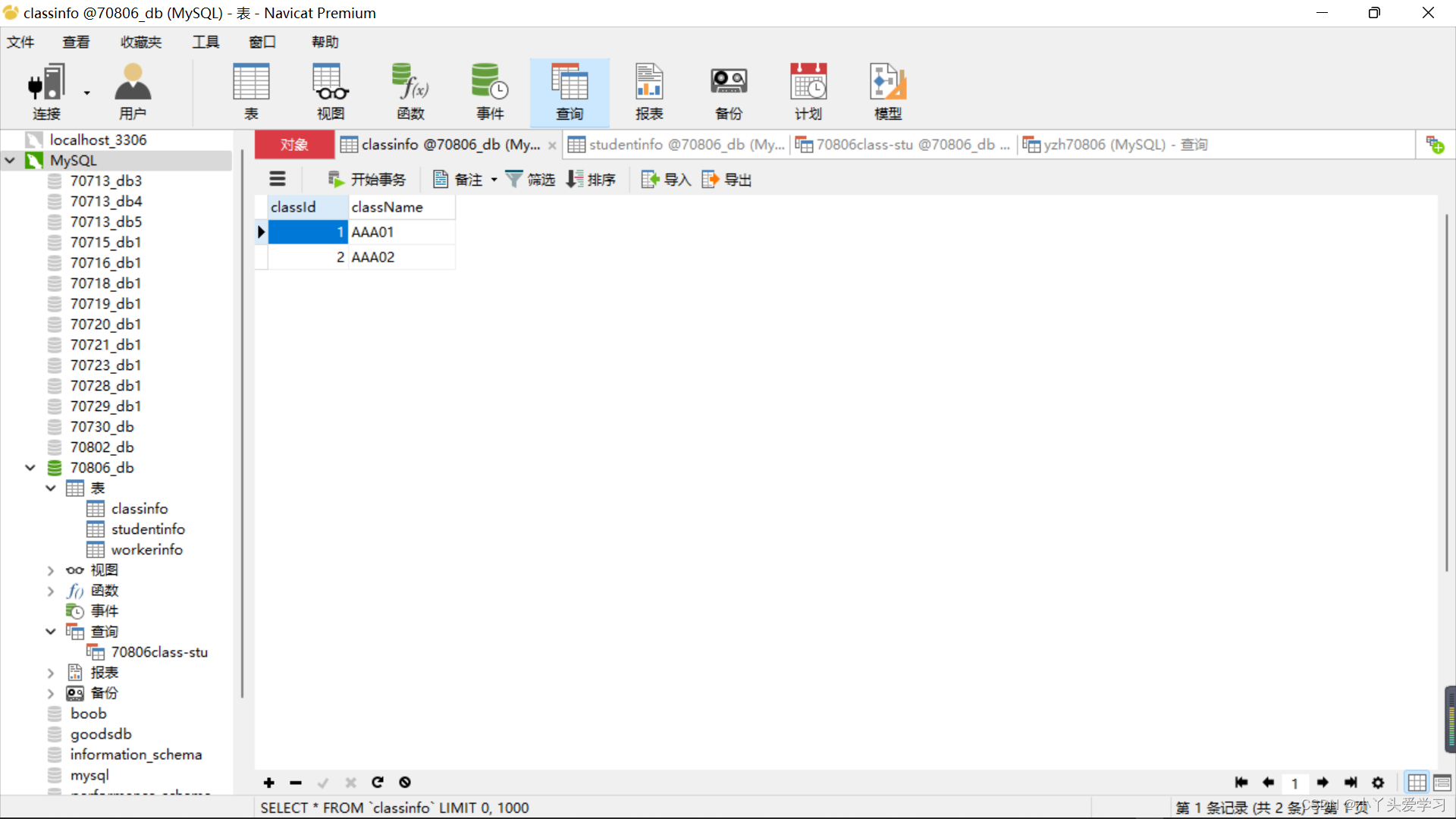Open grid settings gear icon
1456x819 pixels.
pyautogui.click(x=1378, y=783)
